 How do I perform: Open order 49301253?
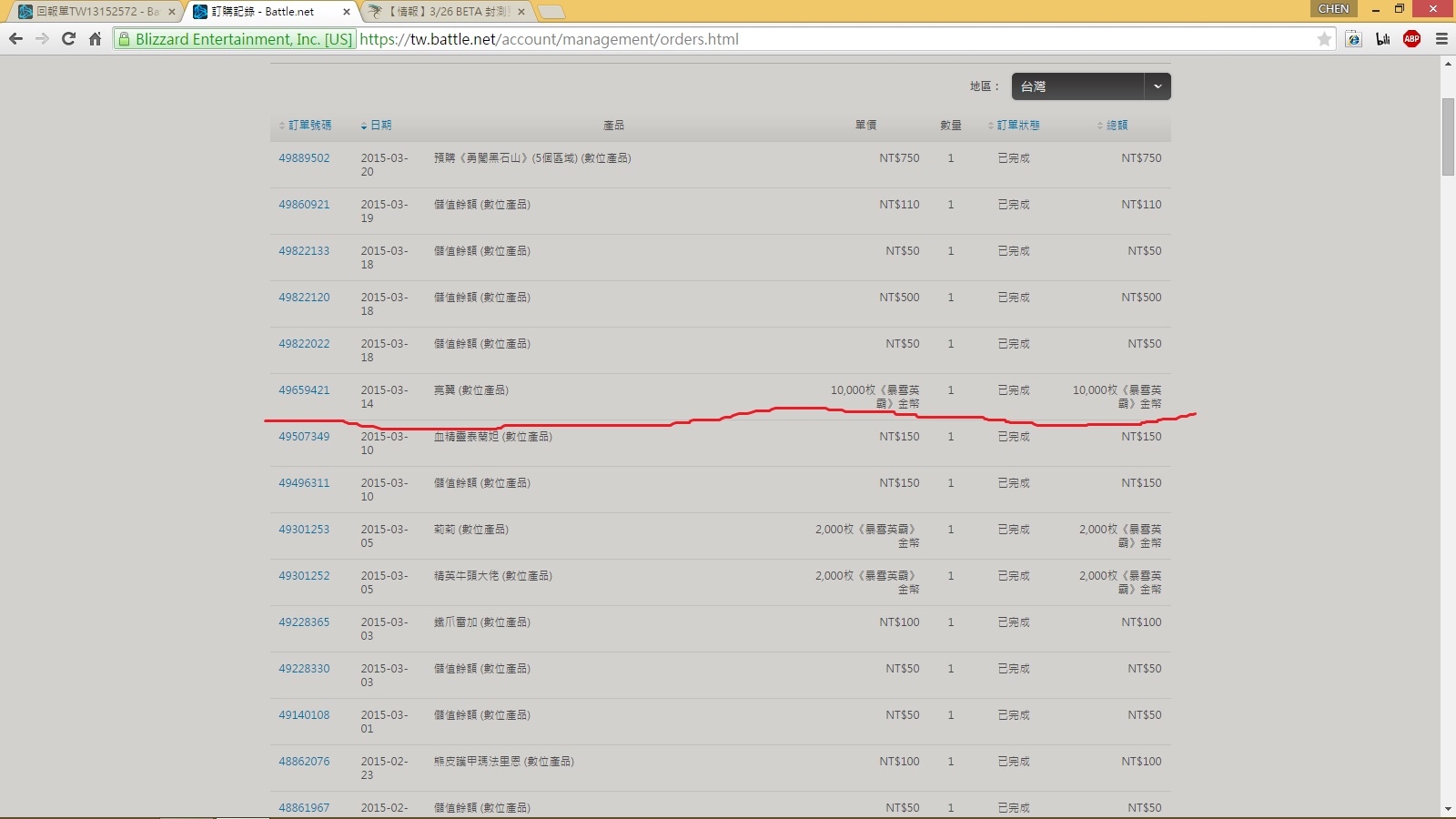304,530
